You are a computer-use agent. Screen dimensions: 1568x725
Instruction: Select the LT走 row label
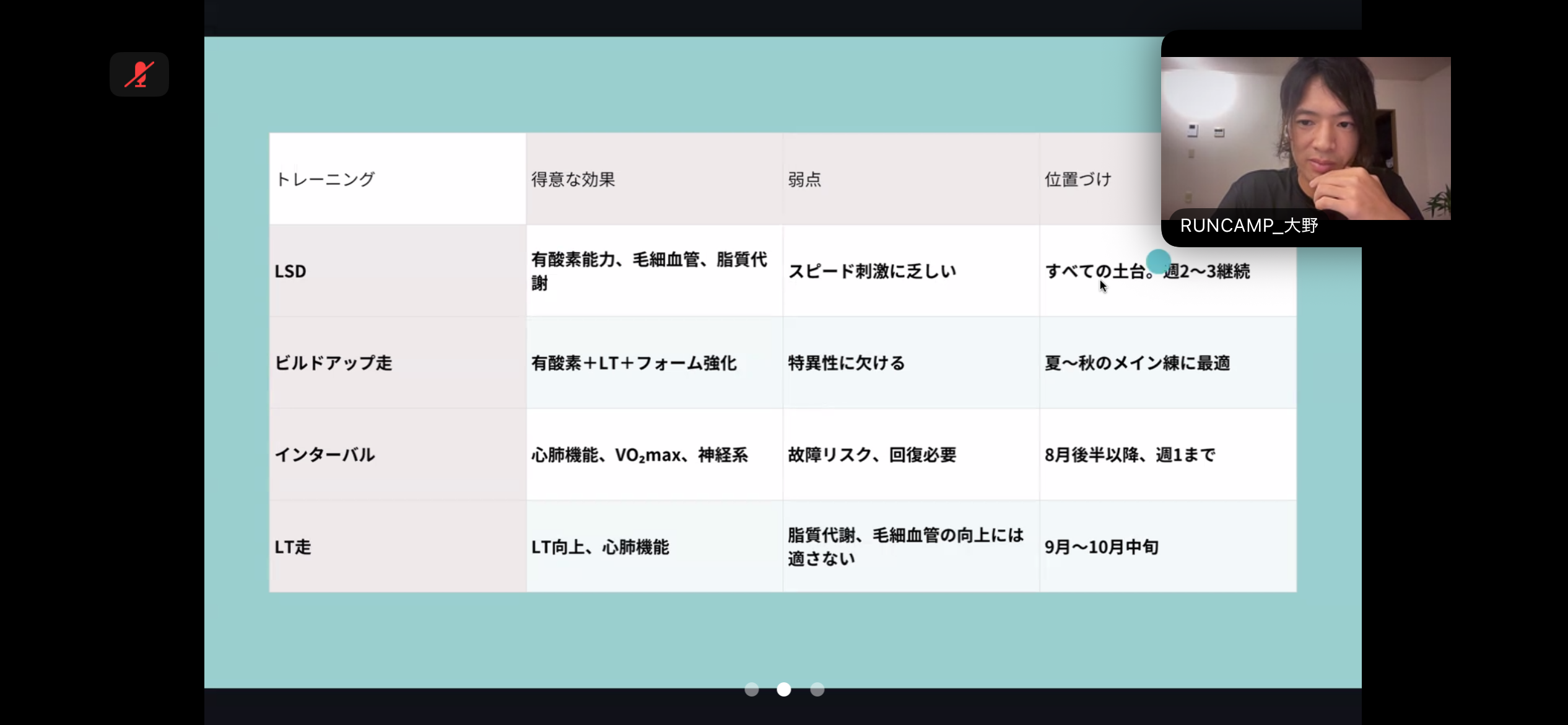pos(293,547)
